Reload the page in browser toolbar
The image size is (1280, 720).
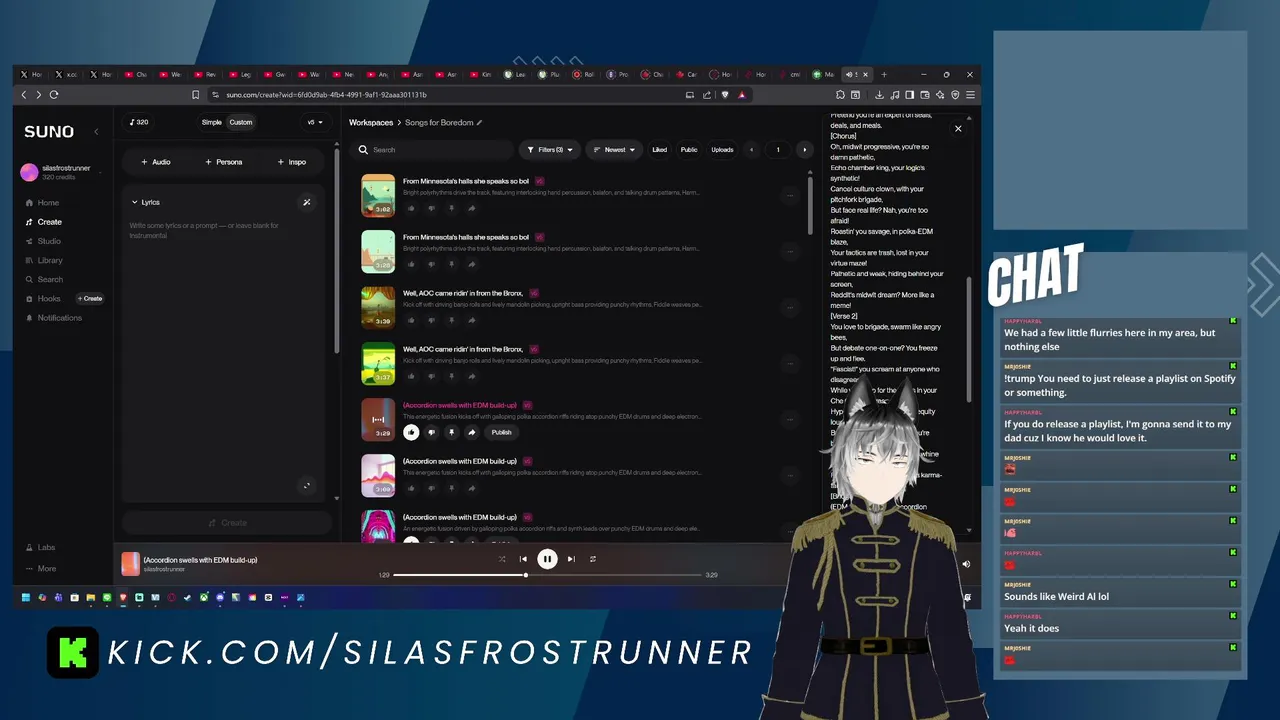pos(54,95)
